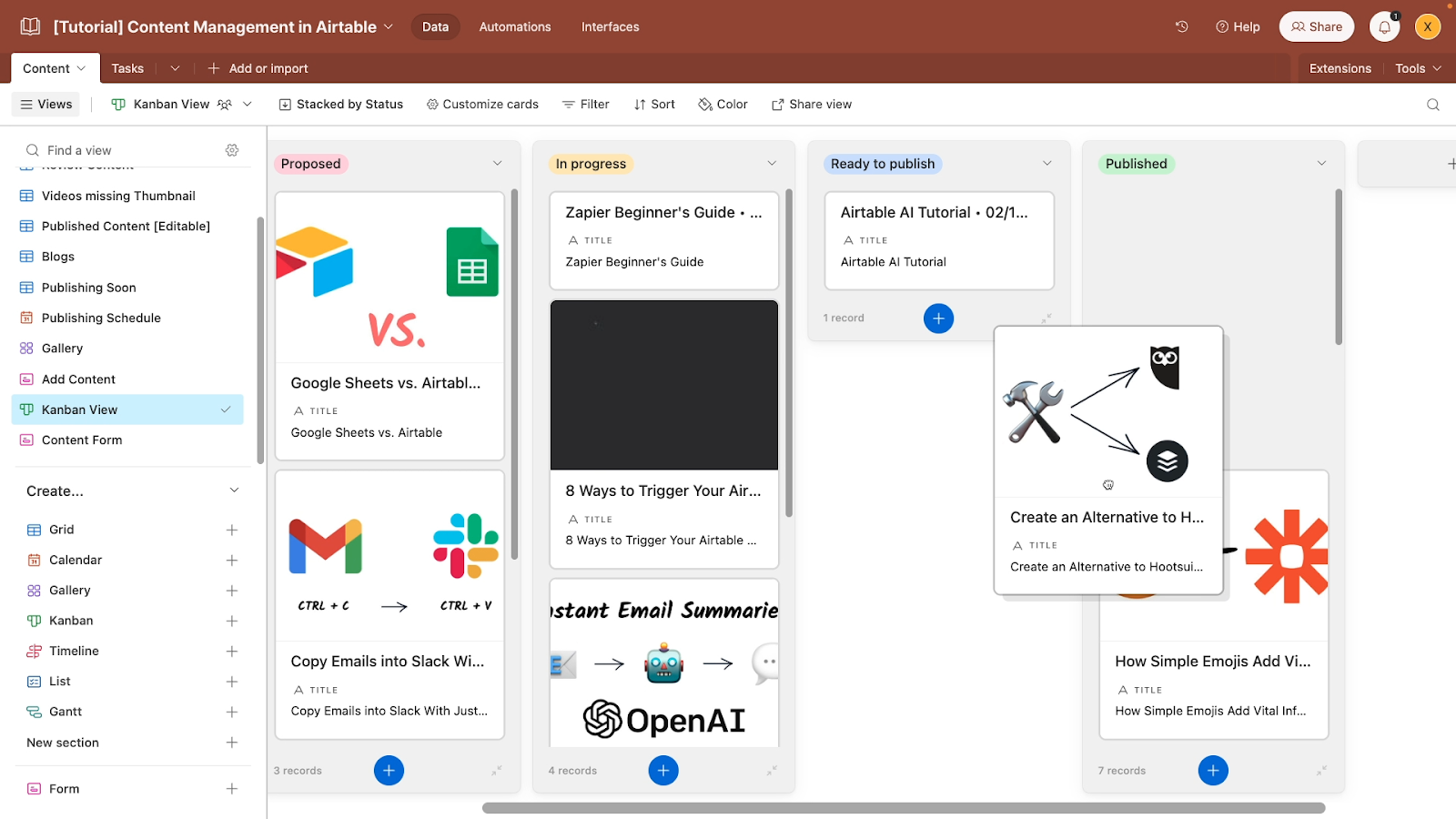This screenshot has width=1456, height=819.
Task: Create a new Form view with plus
Action: click(232, 789)
